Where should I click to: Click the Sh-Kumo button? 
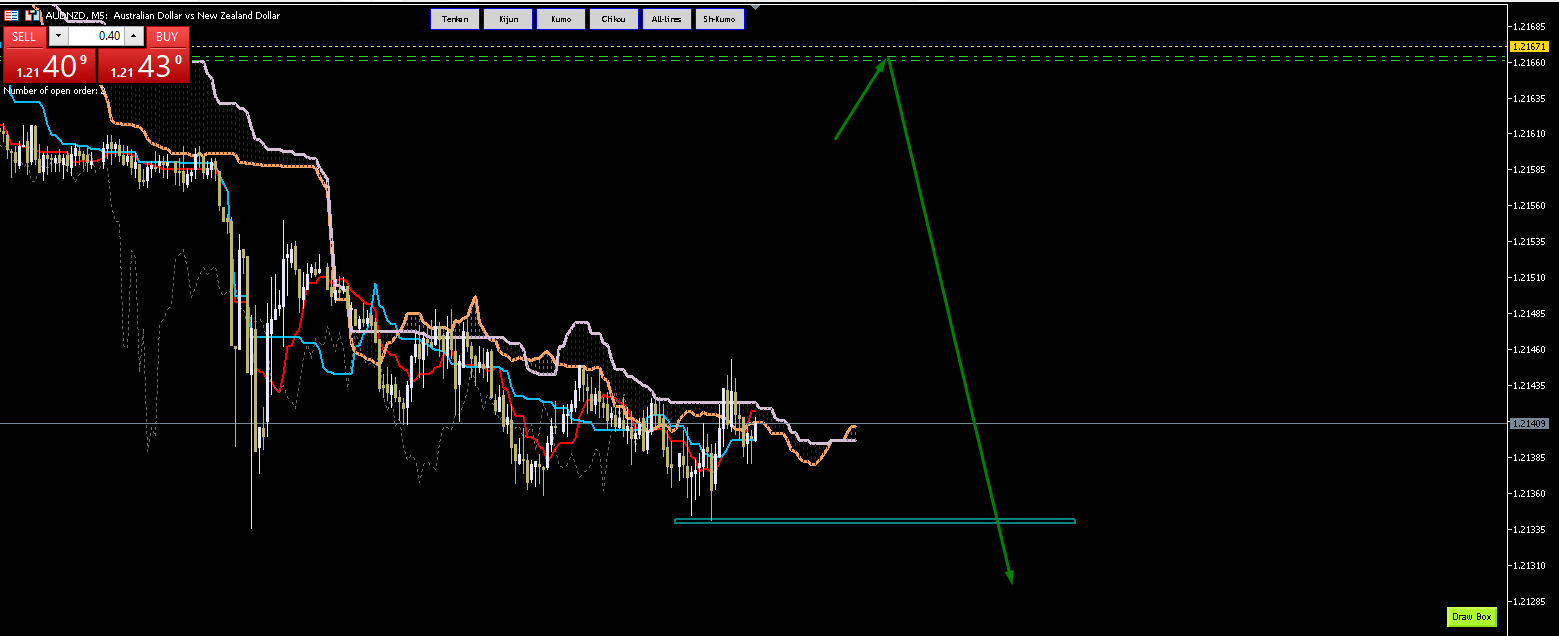720,19
